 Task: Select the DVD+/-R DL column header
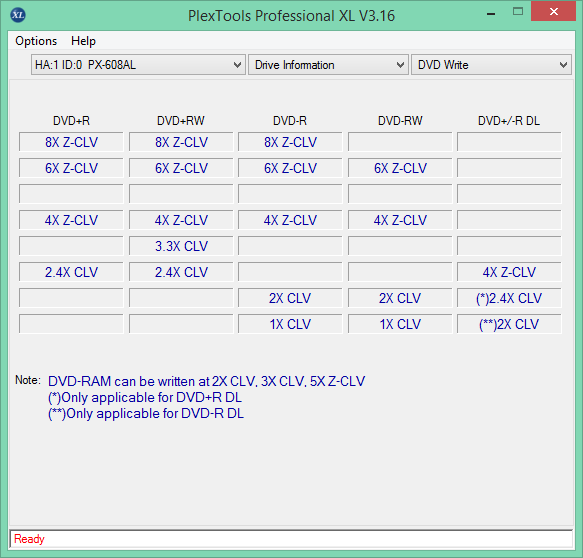[509, 120]
